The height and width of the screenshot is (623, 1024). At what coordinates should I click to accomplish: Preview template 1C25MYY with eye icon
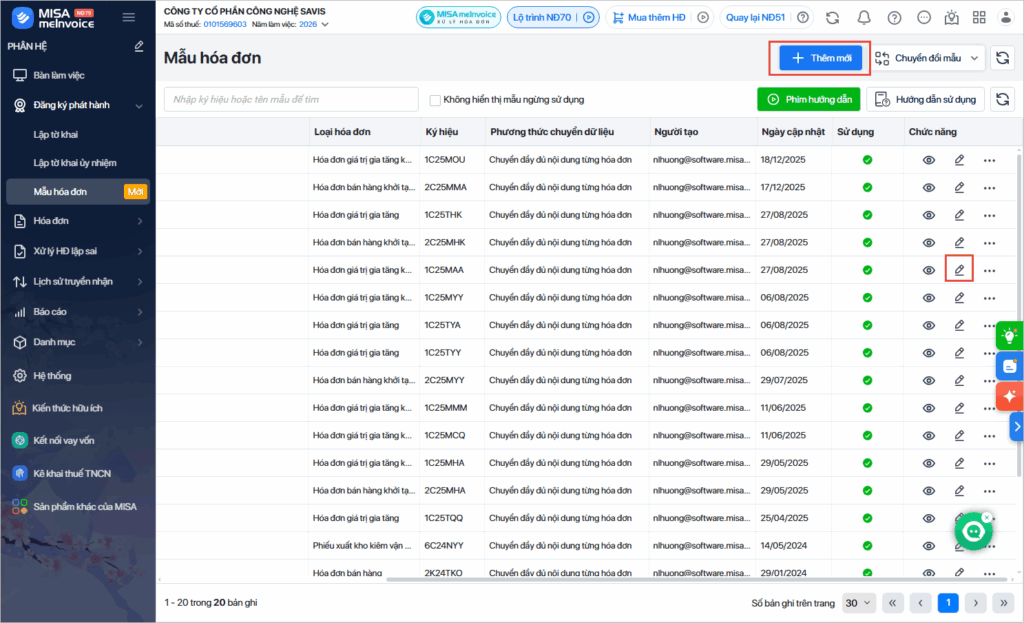(929, 298)
